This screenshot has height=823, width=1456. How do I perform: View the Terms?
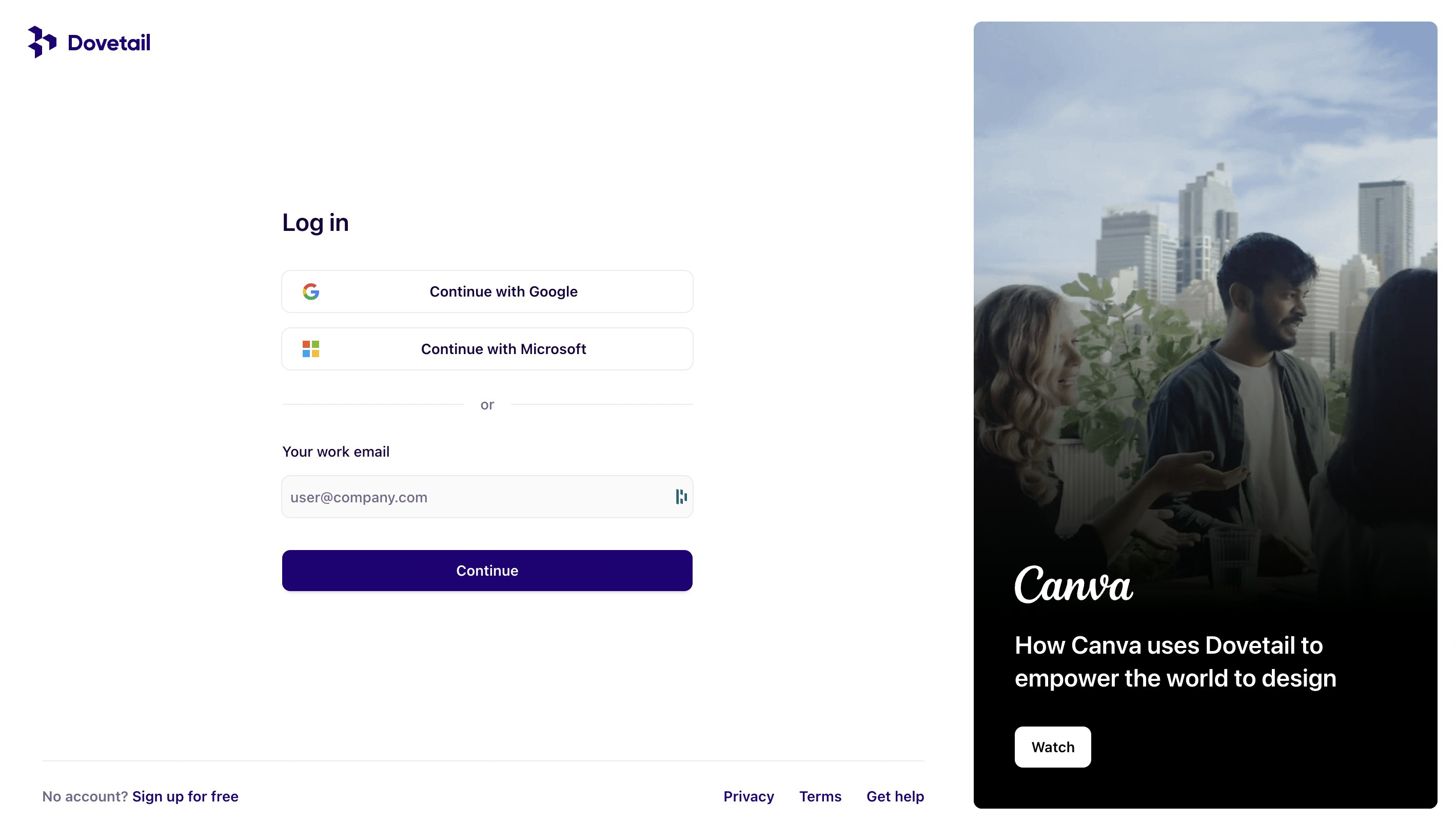[x=819, y=796]
